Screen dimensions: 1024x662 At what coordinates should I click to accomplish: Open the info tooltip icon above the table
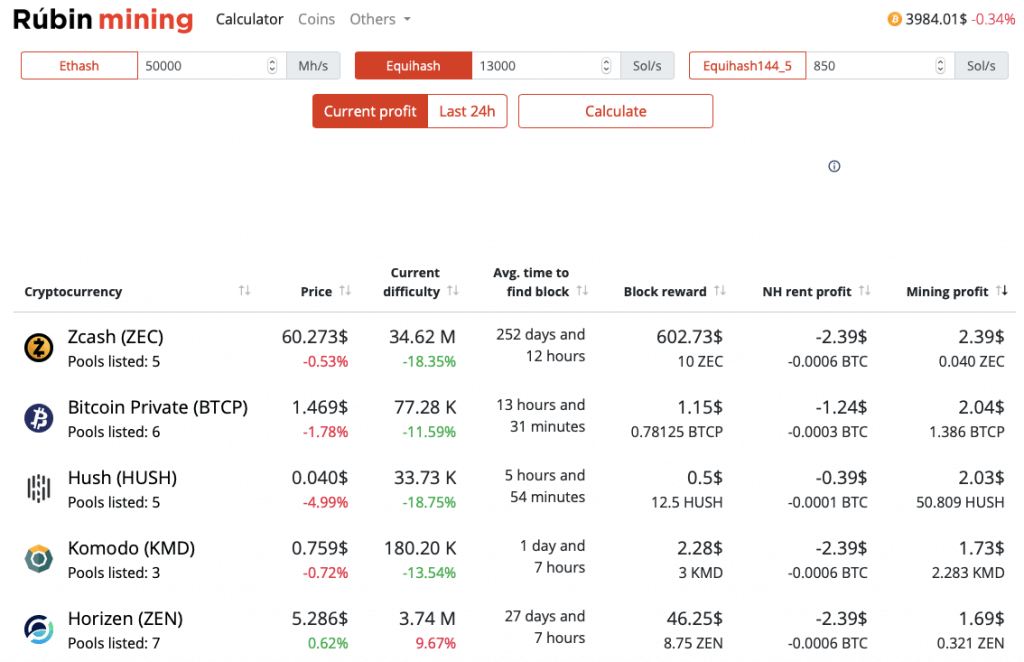click(834, 166)
